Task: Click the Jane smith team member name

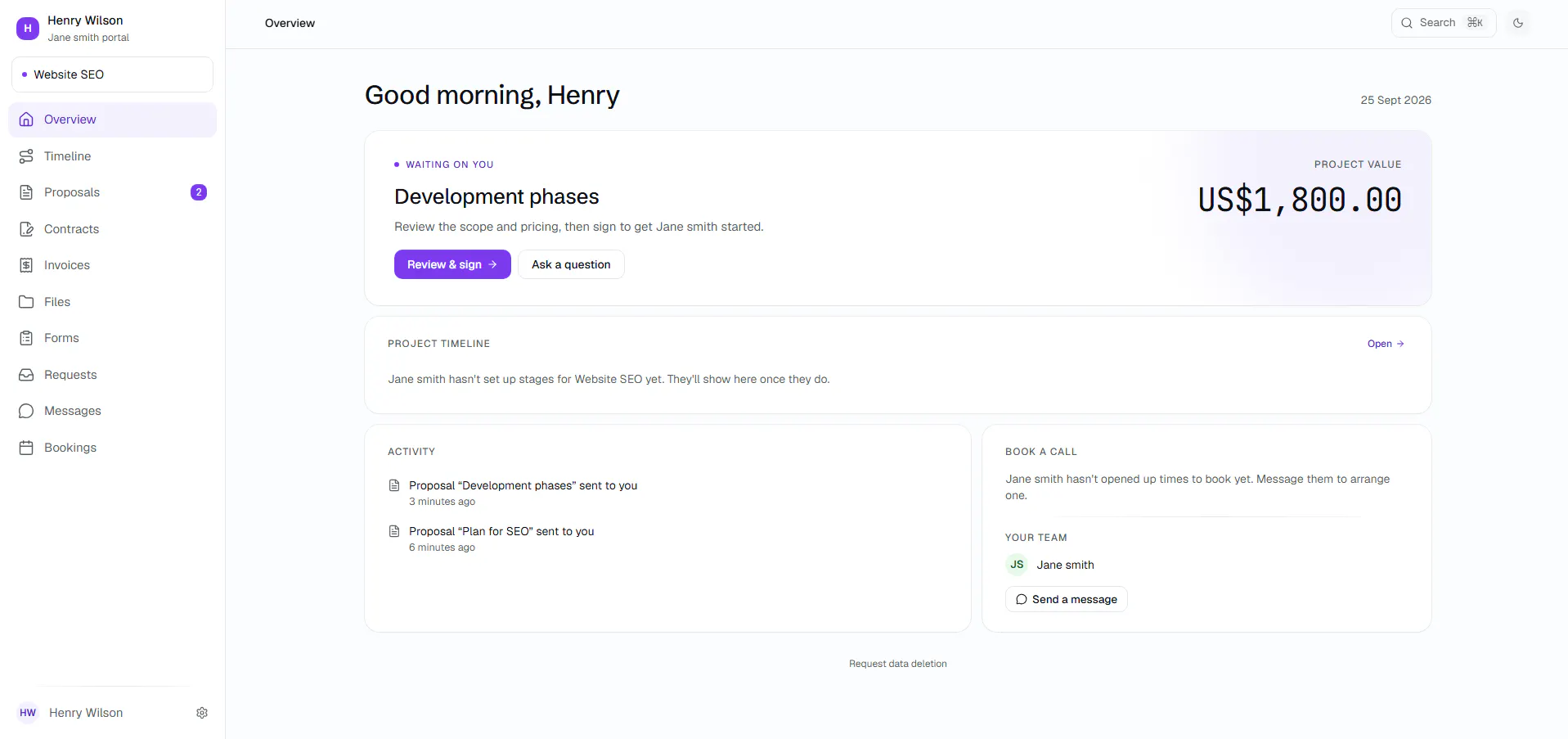Action: click(1065, 565)
